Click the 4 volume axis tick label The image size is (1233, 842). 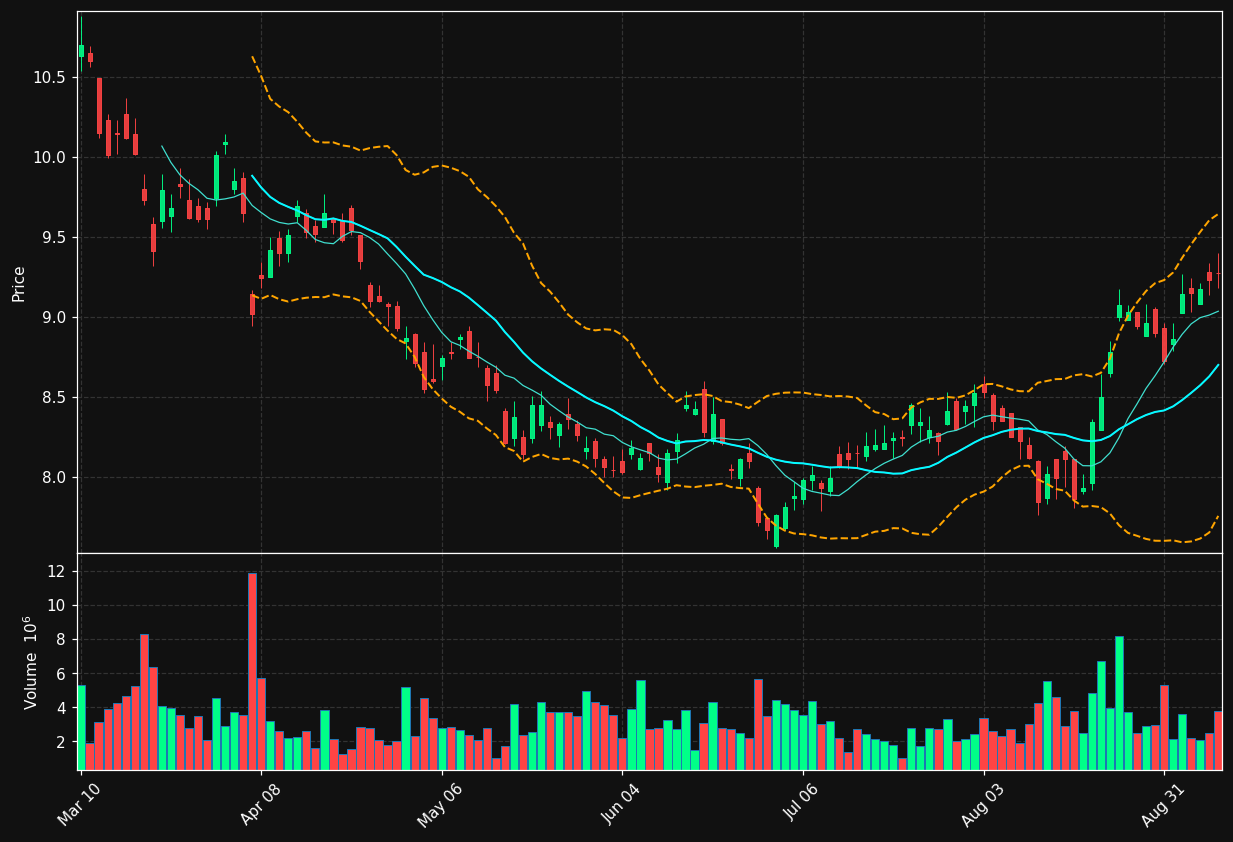[x=60, y=708]
